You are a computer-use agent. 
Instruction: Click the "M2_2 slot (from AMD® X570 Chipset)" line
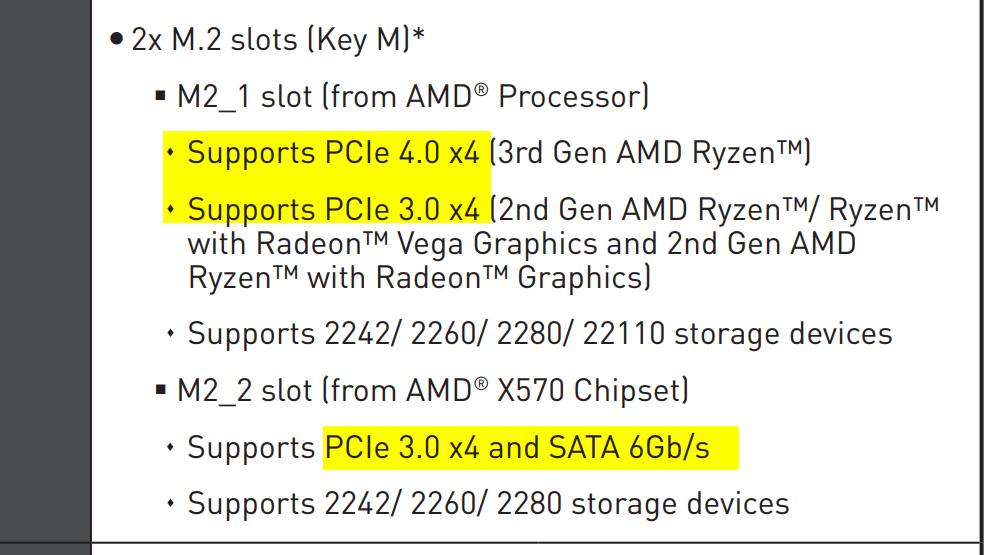click(x=433, y=390)
